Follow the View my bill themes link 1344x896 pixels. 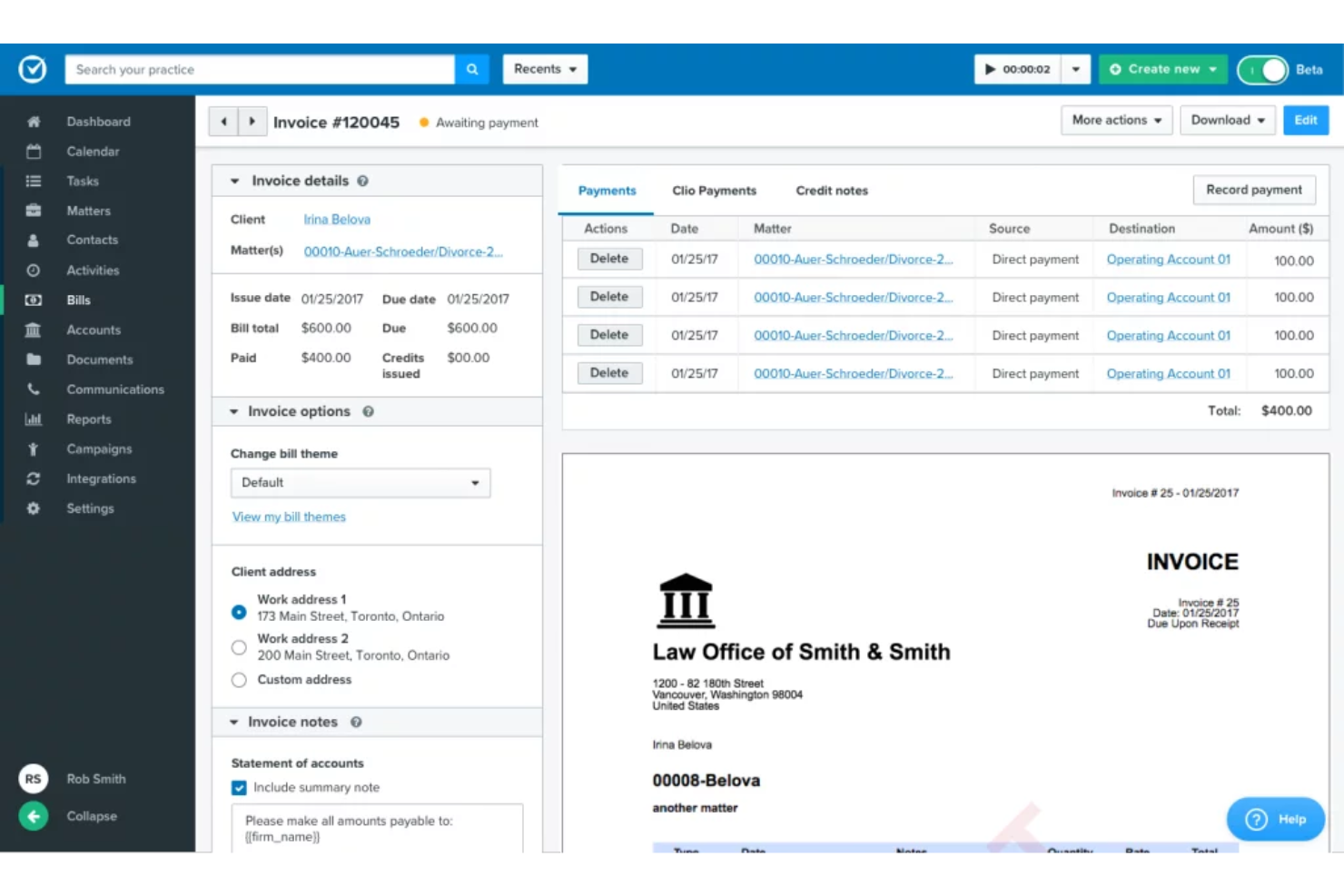289,516
